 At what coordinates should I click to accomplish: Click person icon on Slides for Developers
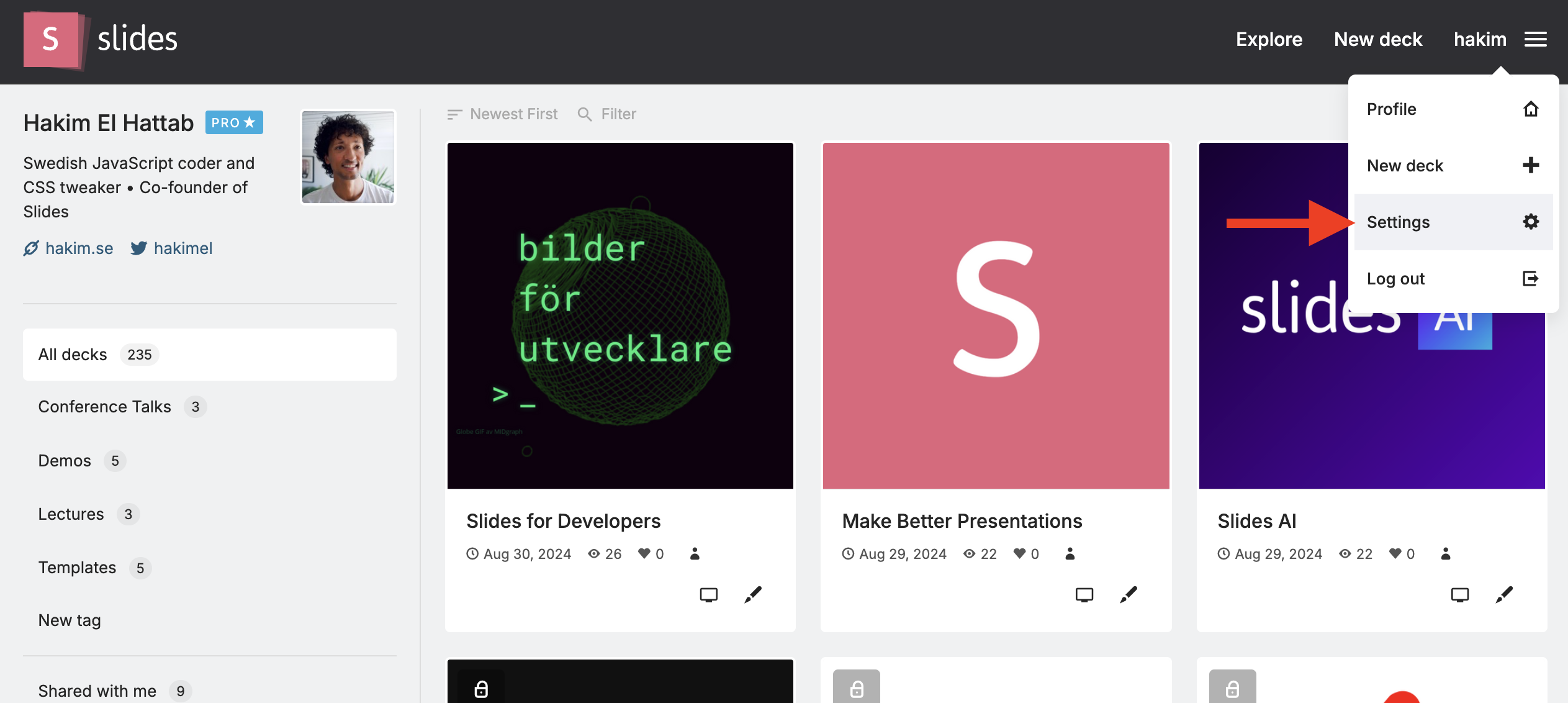coord(695,553)
